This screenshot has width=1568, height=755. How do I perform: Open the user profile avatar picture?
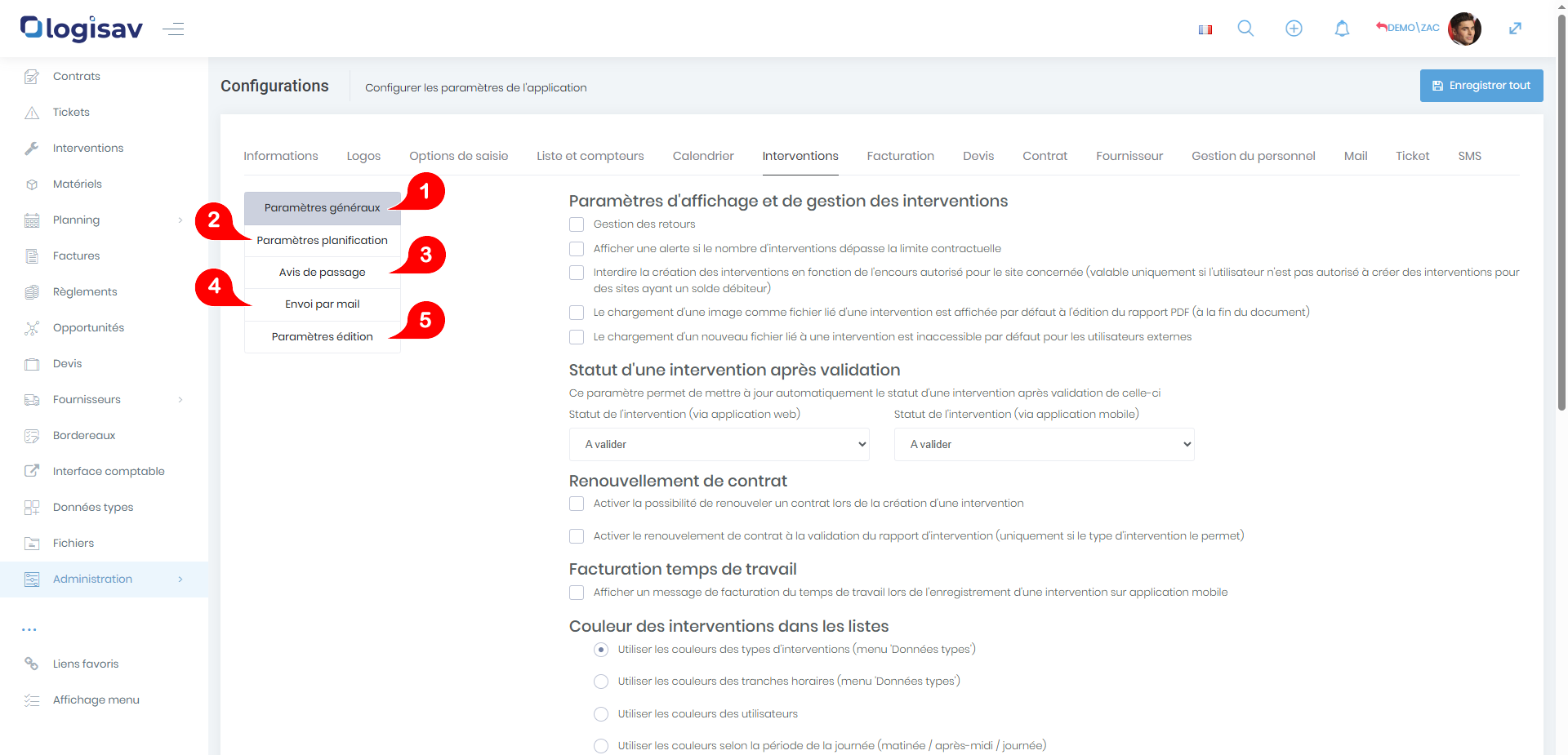tap(1464, 29)
